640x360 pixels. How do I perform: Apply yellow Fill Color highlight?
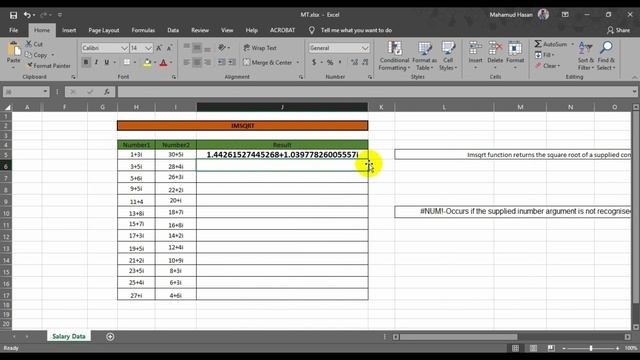coord(147,62)
